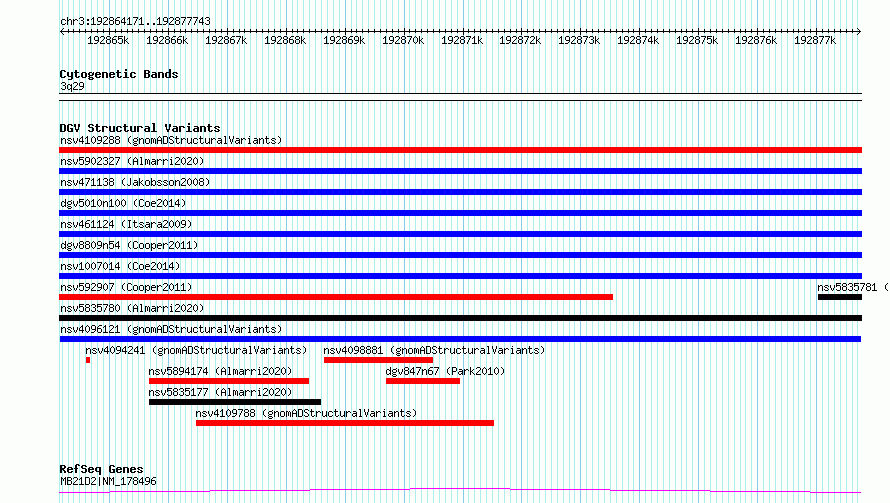This screenshot has height=503, width=890.
Task: Click the 192875k ruler tick label
Action: 697,40
